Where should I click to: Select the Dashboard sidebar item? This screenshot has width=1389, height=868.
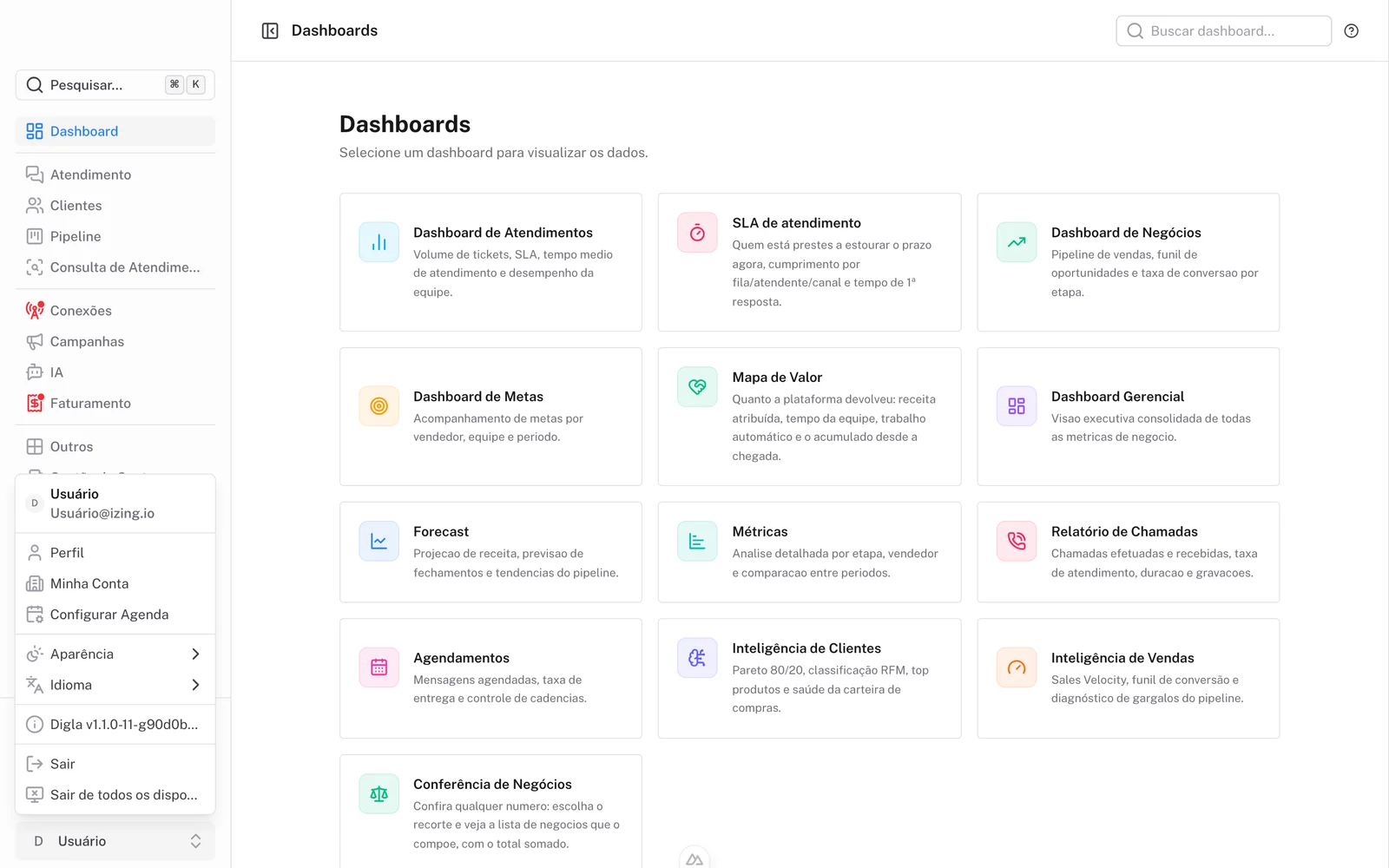[x=115, y=131]
